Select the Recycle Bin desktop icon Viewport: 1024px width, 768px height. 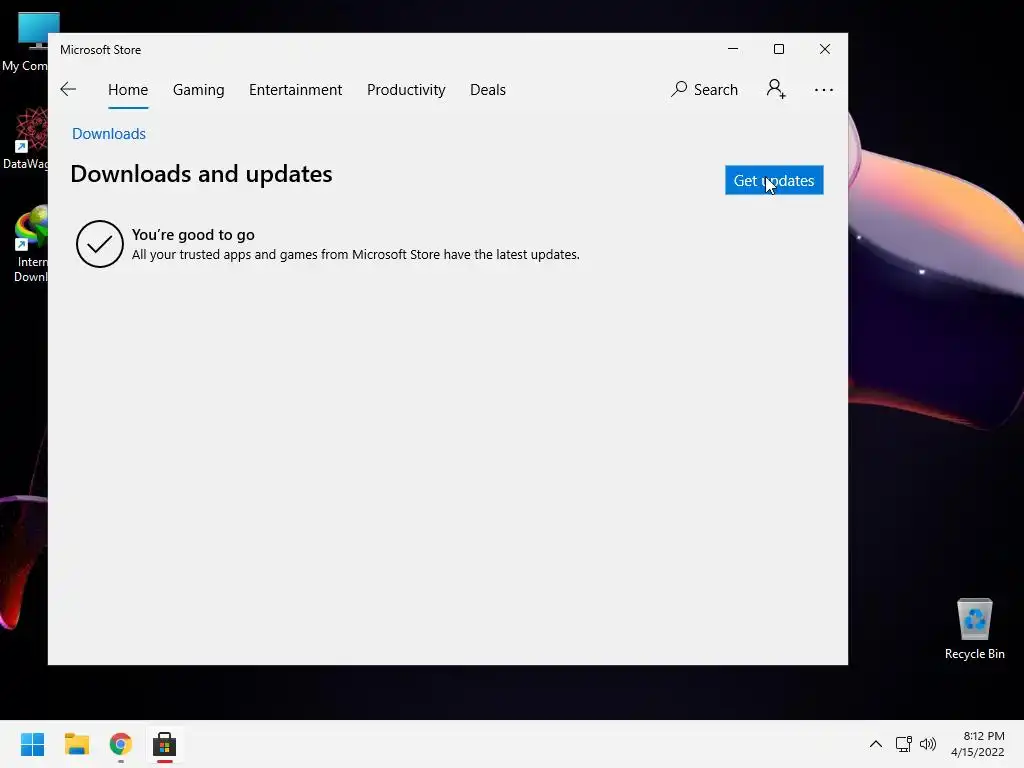click(974, 628)
